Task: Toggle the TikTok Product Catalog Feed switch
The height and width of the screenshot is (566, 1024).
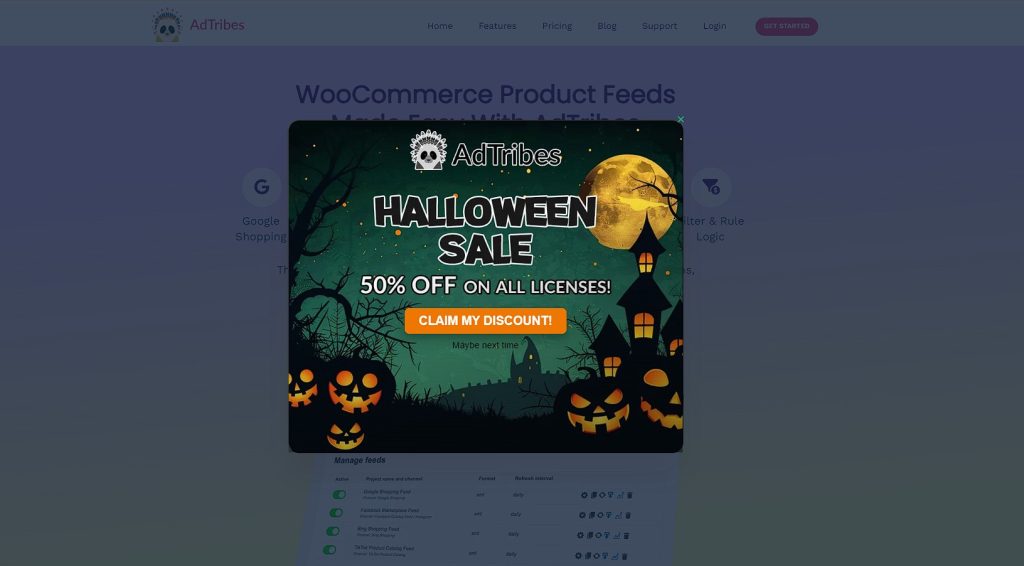Action: coord(329,550)
